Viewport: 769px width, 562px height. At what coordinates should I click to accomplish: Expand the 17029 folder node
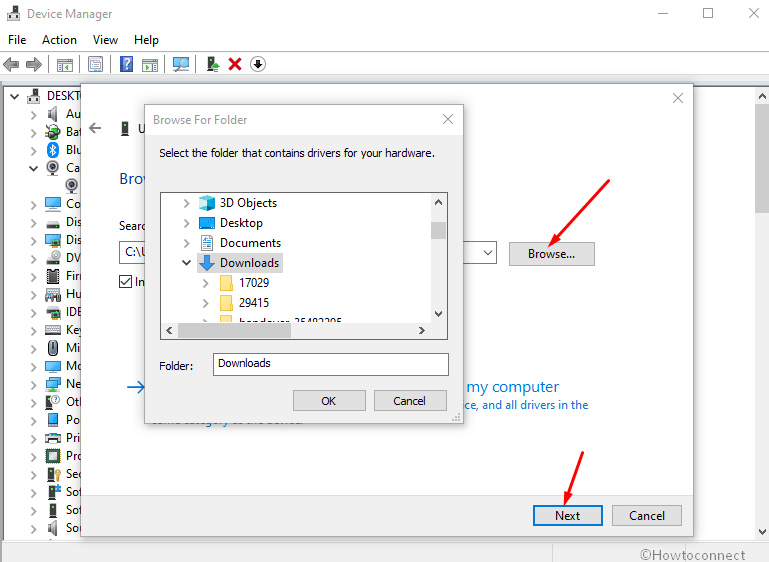coord(206,283)
